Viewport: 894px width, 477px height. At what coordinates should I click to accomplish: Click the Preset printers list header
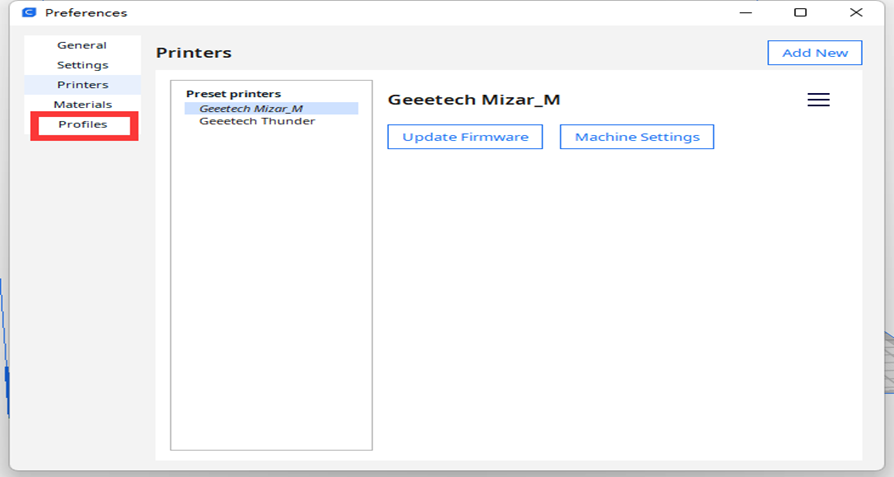tap(233, 93)
